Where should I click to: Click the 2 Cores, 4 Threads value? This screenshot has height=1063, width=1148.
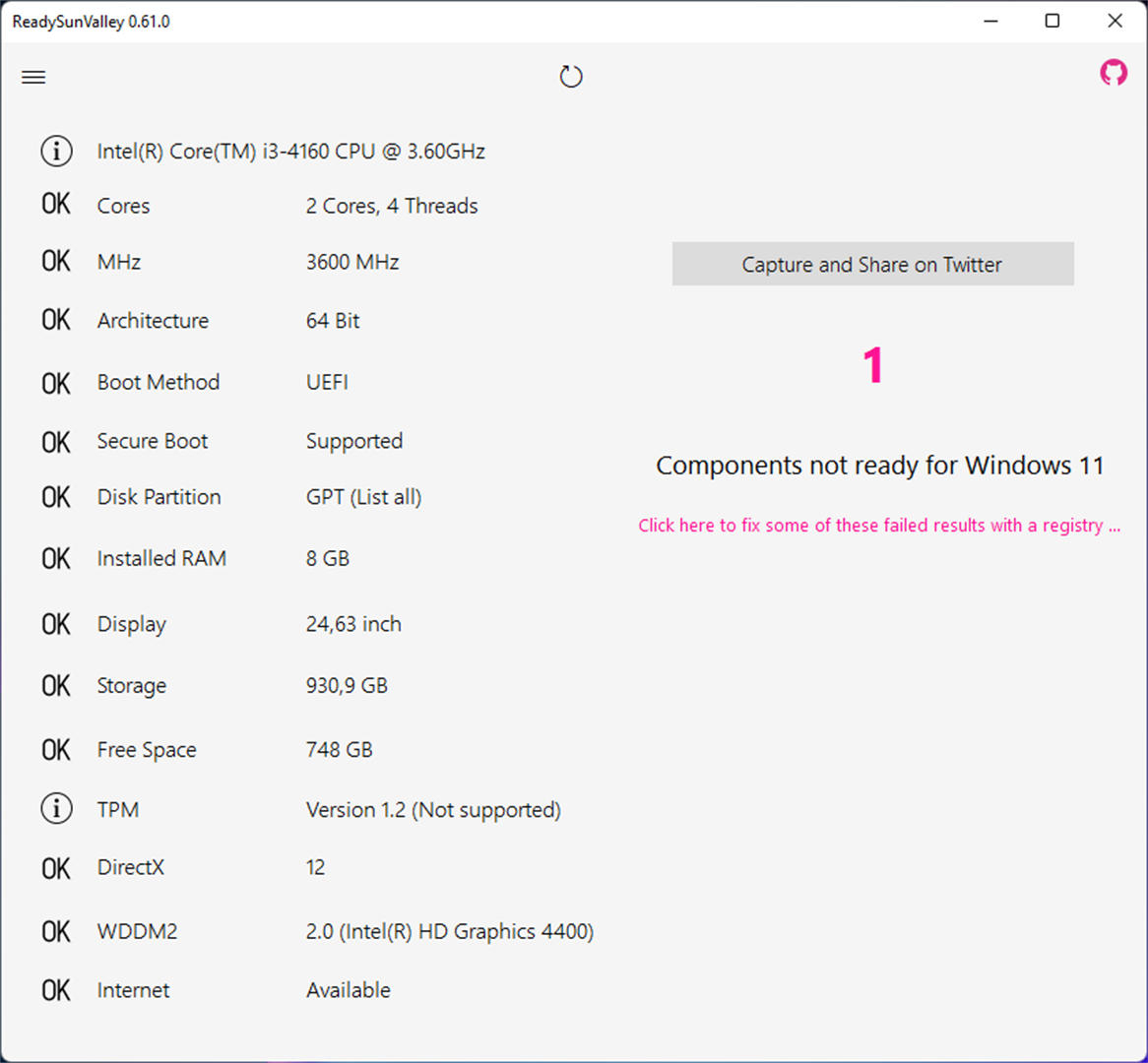(392, 206)
